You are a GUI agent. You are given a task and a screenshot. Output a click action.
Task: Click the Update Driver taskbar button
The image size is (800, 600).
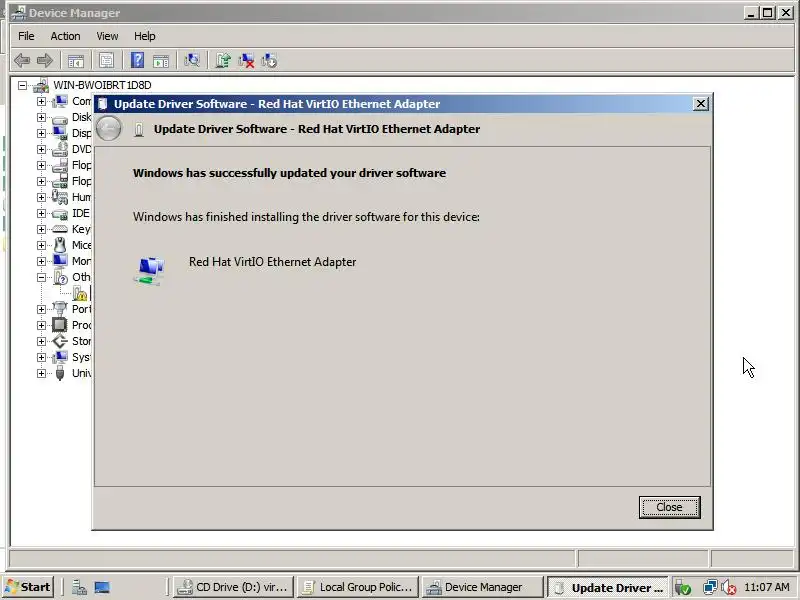click(x=607, y=587)
